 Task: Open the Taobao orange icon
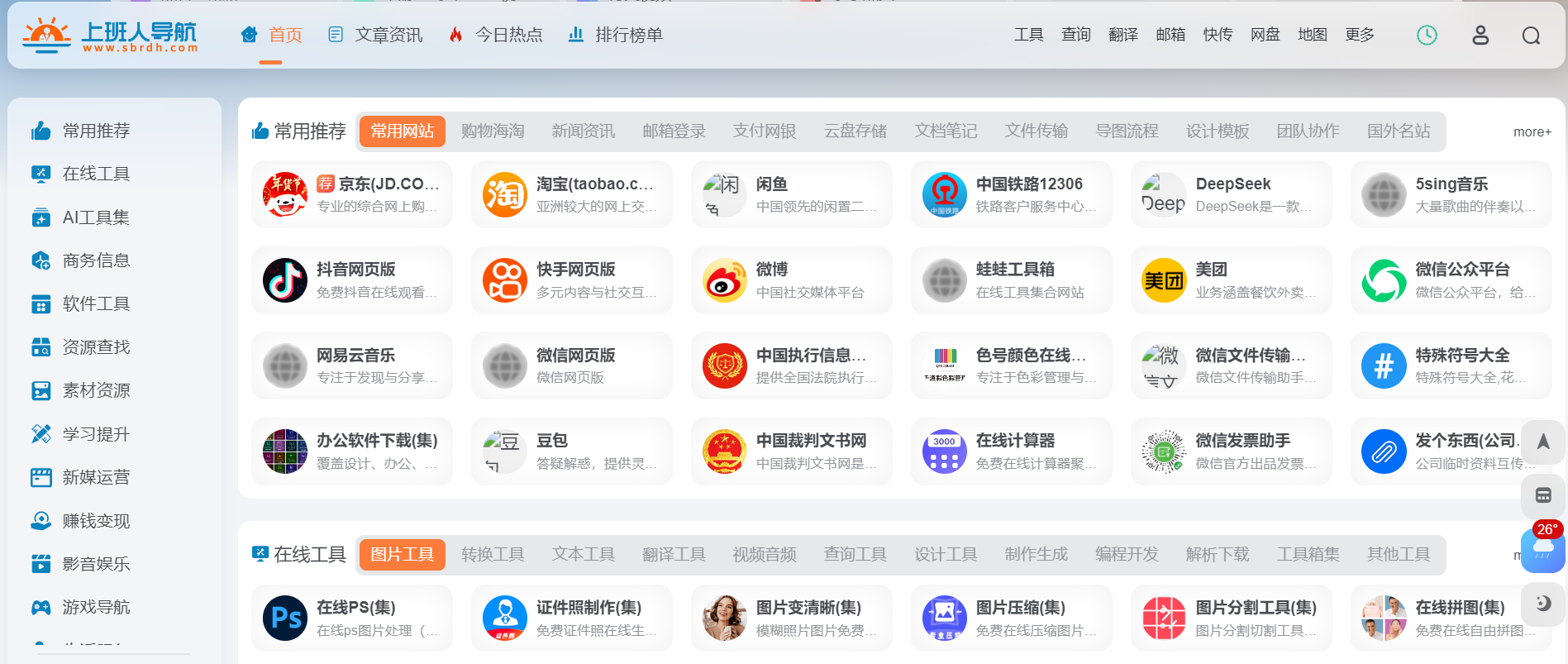pos(505,194)
